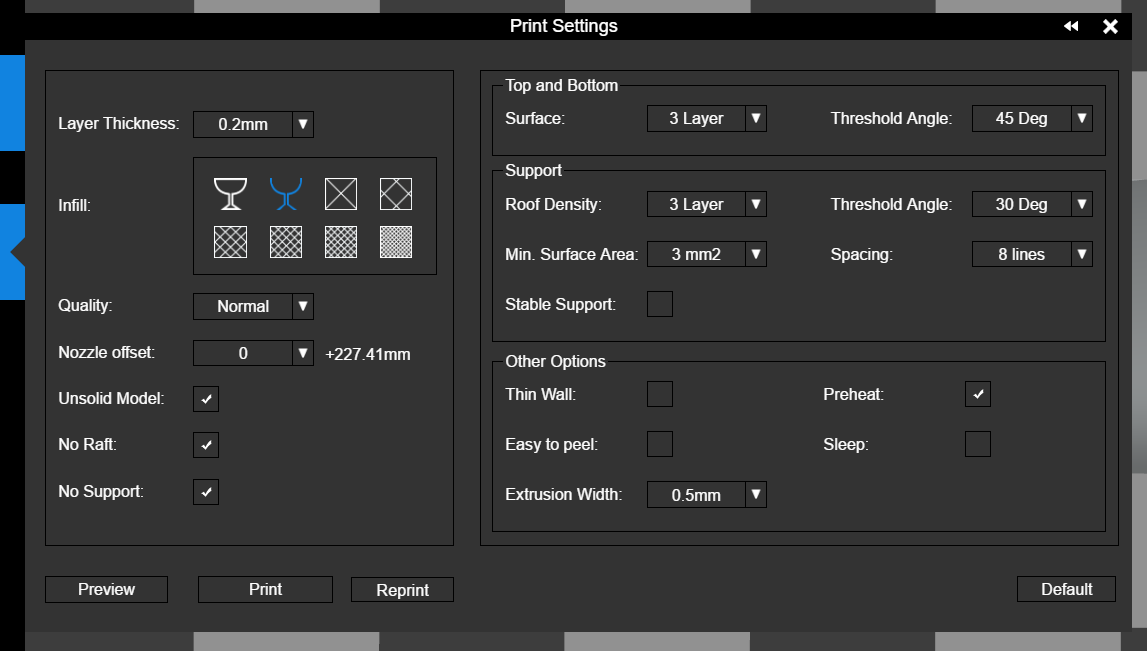Open the Surface 3 Layer dropdown
This screenshot has width=1147, height=651.
click(707, 118)
